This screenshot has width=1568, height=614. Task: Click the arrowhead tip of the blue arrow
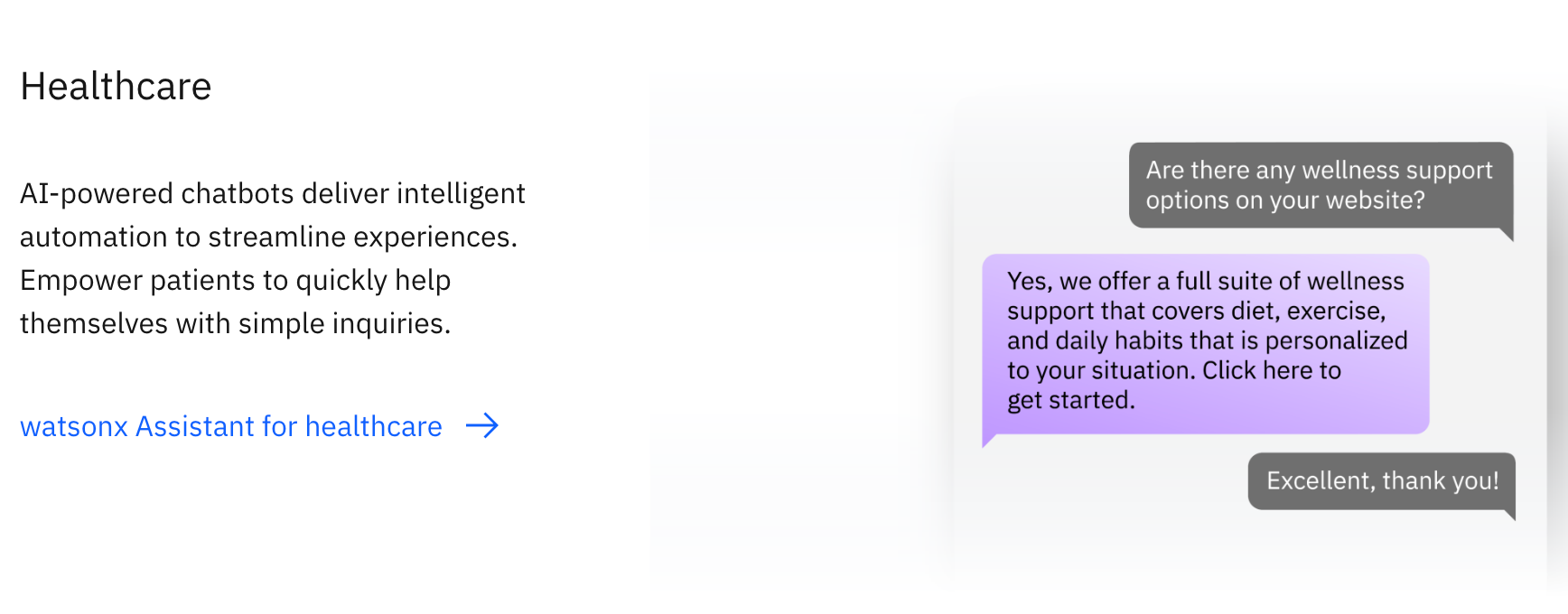497,426
